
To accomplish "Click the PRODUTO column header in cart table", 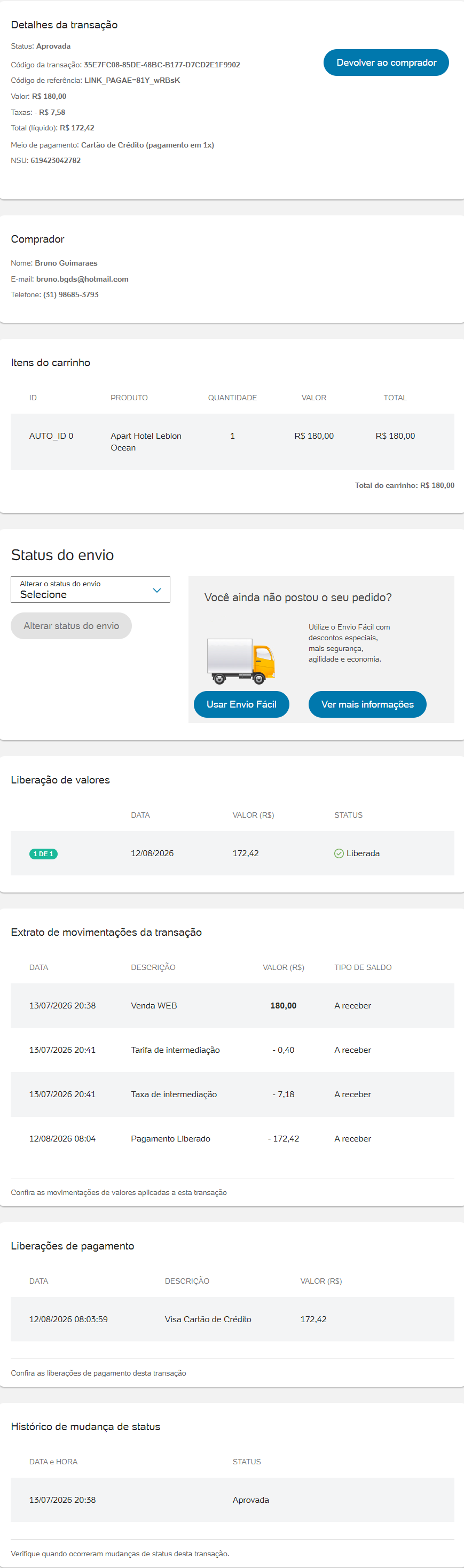I will click(x=129, y=398).
